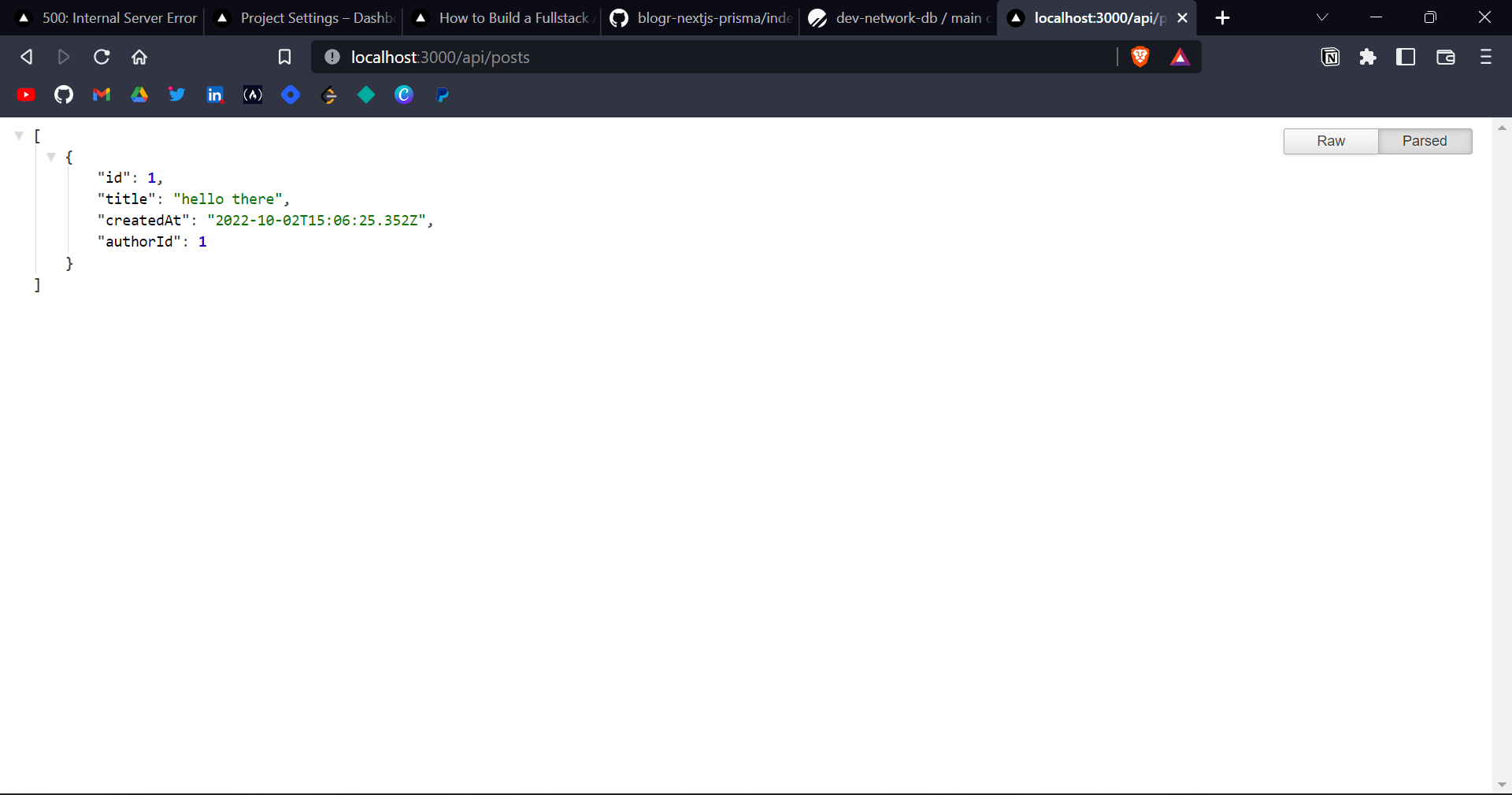1512x795 pixels.
Task: Keep Parsed view selected
Action: (x=1425, y=141)
